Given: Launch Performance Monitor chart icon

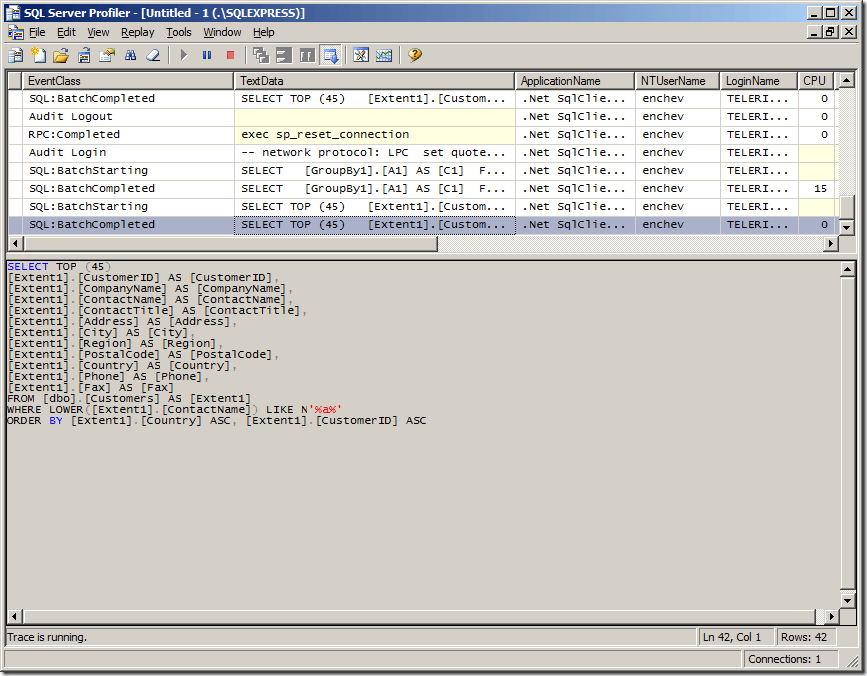Looking at the screenshot, I should point(384,55).
